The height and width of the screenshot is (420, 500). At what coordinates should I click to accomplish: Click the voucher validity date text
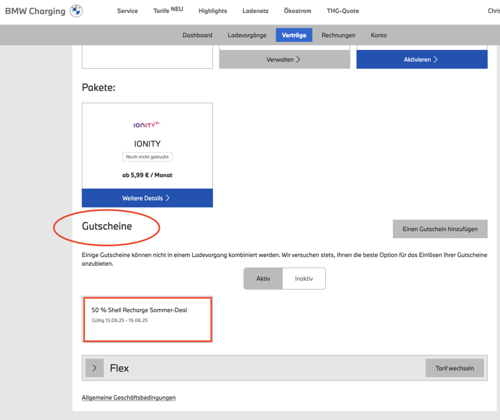(x=120, y=320)
